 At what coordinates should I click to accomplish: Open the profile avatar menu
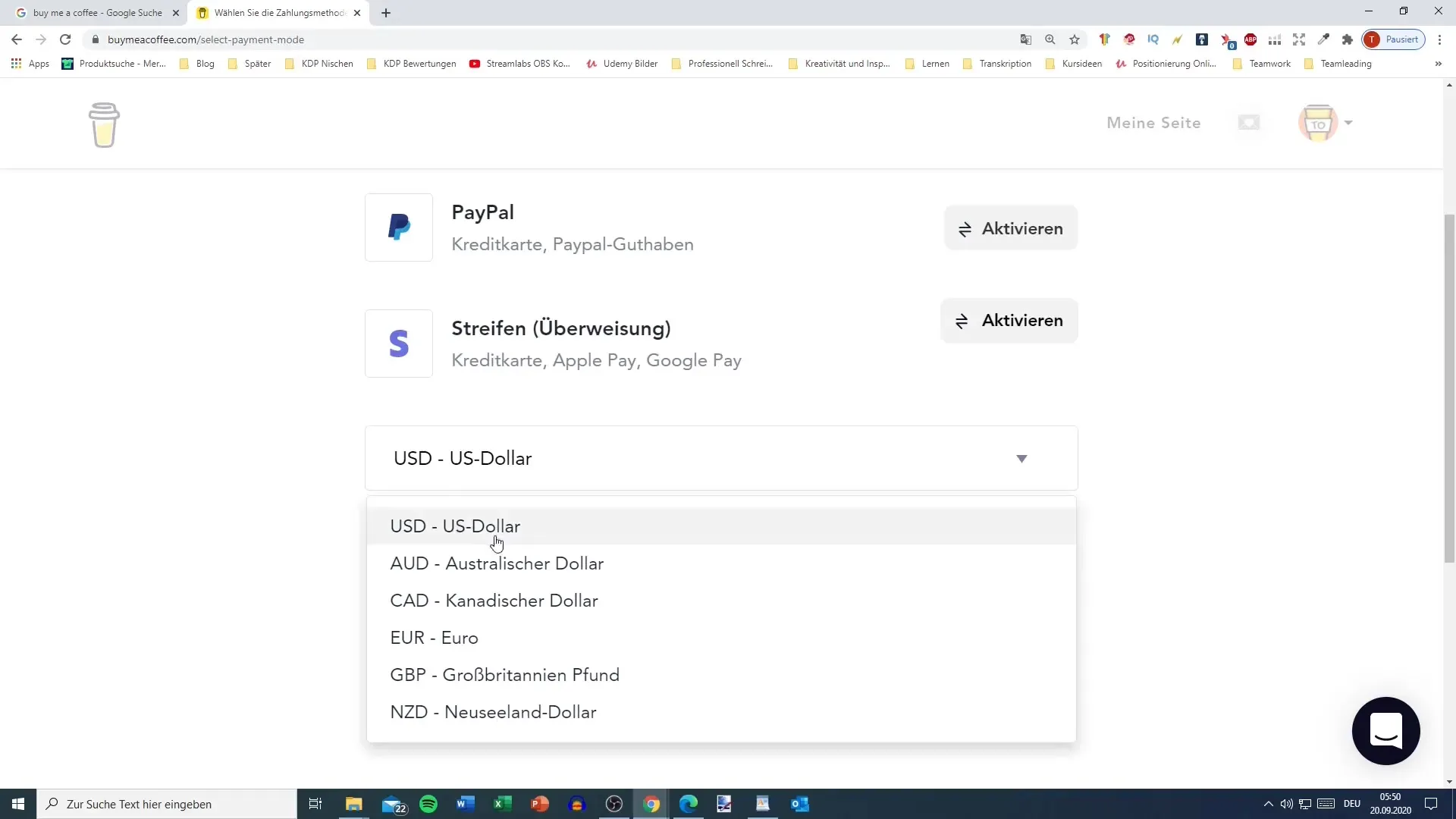[x=1325, y=123]
